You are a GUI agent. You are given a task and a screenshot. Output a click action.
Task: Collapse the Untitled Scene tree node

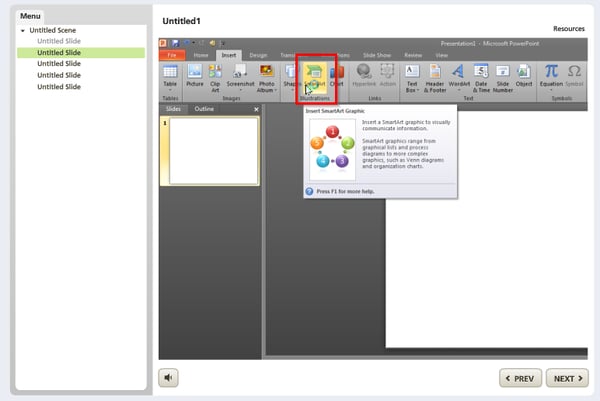23,31
